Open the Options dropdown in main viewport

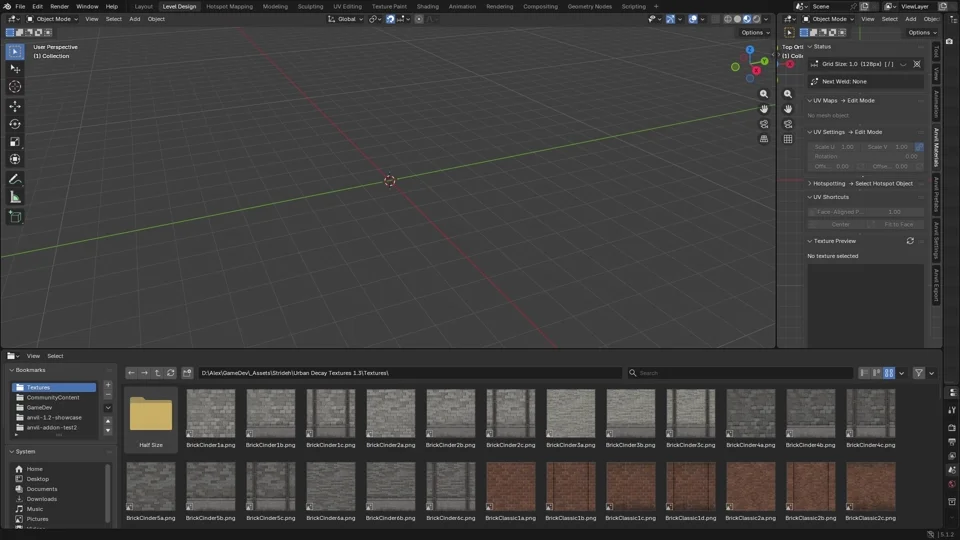[755, 32]
